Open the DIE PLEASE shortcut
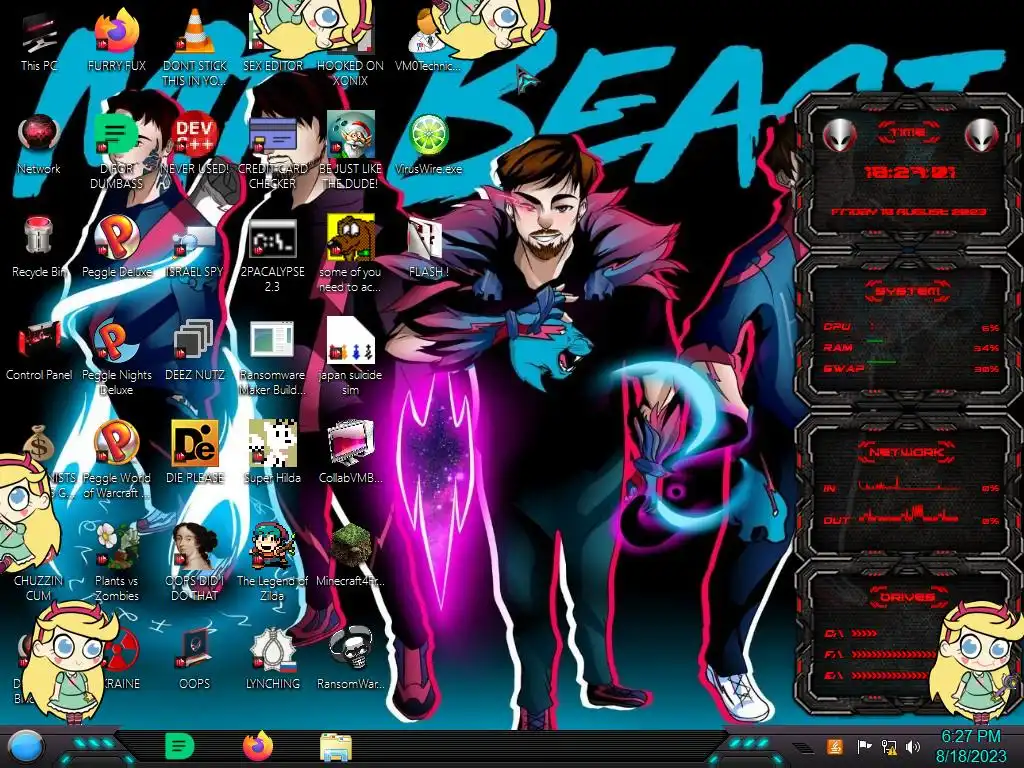 [x=195, y=453]
